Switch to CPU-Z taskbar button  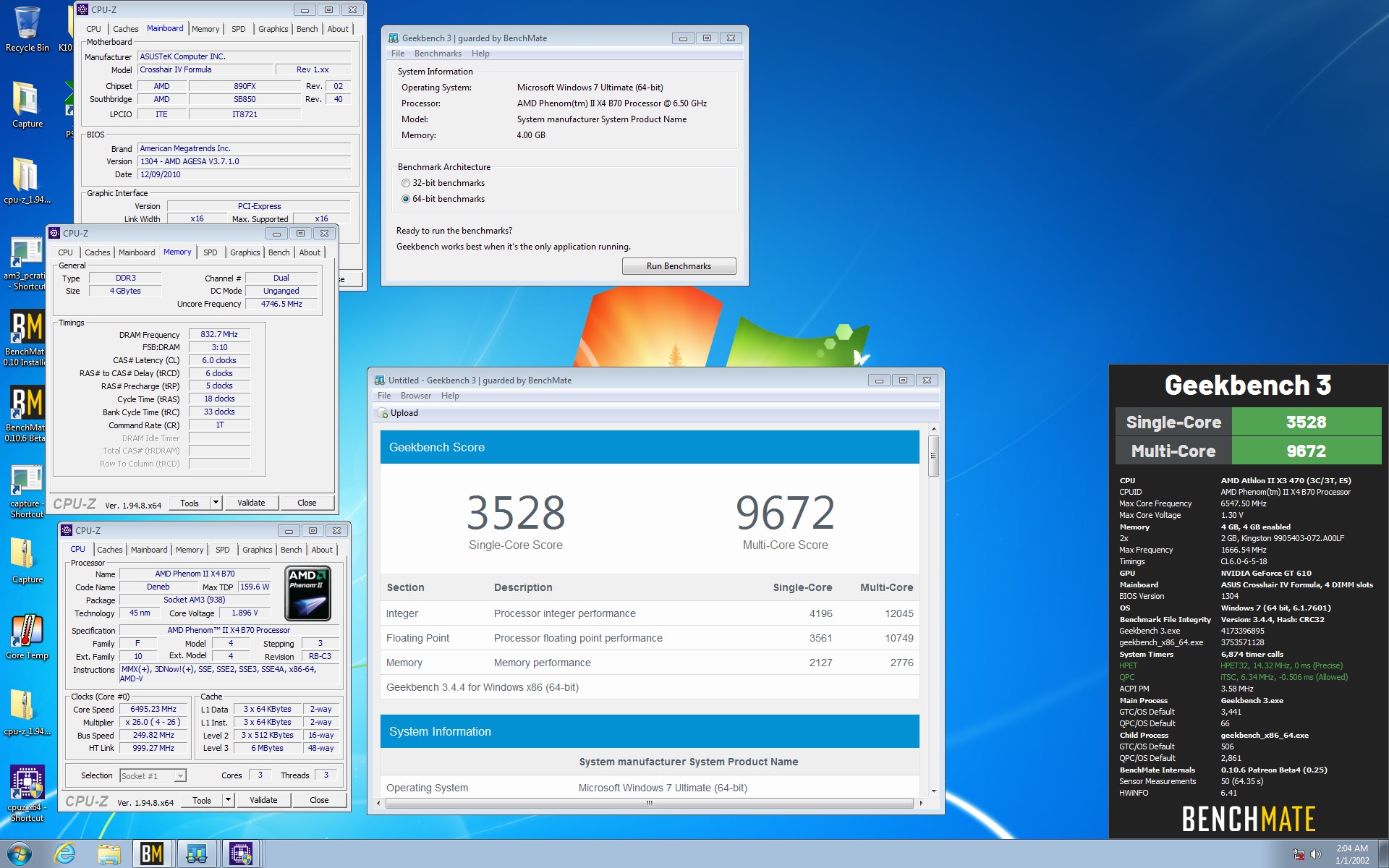(241, 854)
